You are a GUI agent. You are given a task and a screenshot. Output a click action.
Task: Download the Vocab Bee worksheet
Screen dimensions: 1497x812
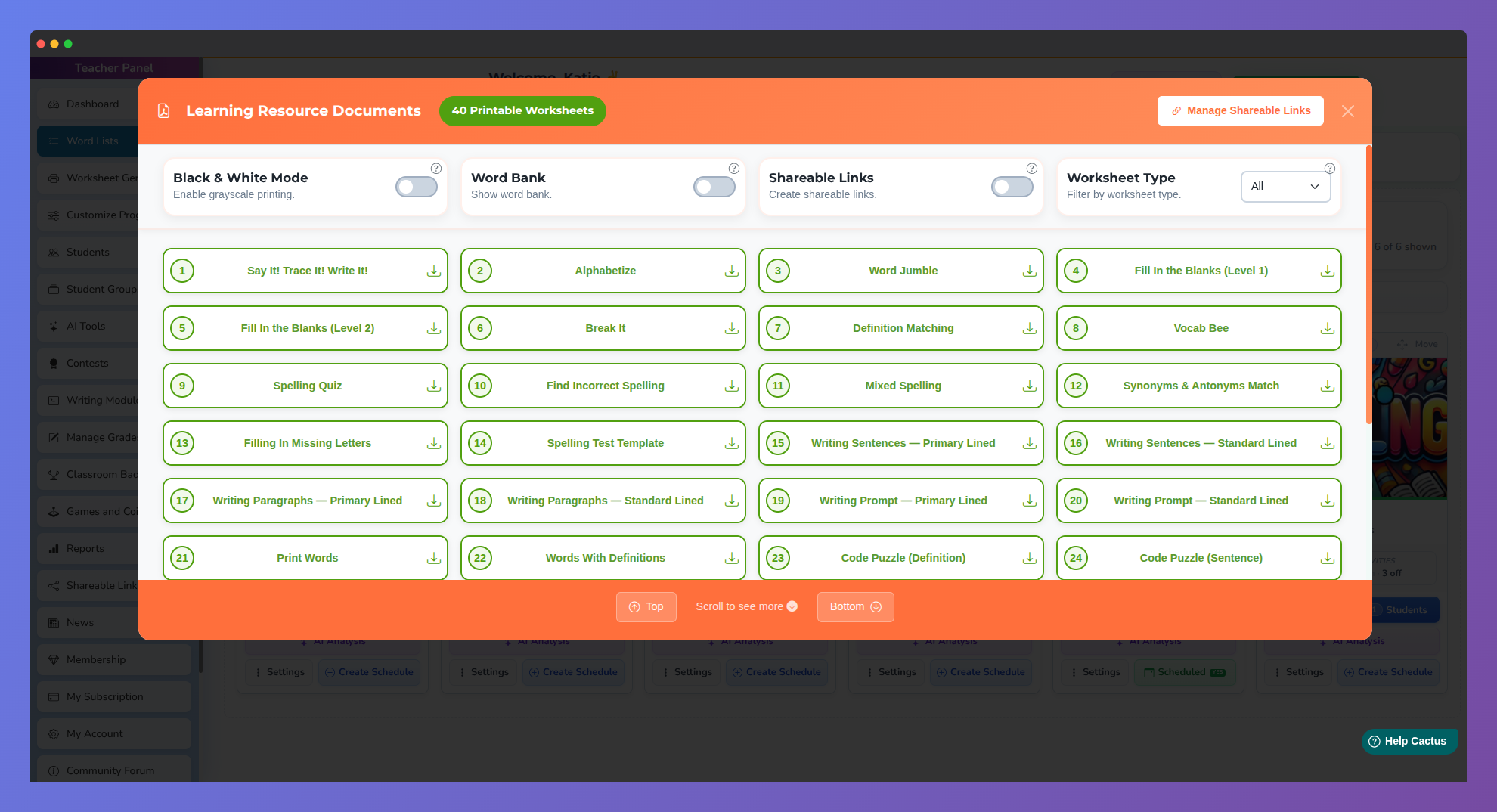[x=1328, y=328]
